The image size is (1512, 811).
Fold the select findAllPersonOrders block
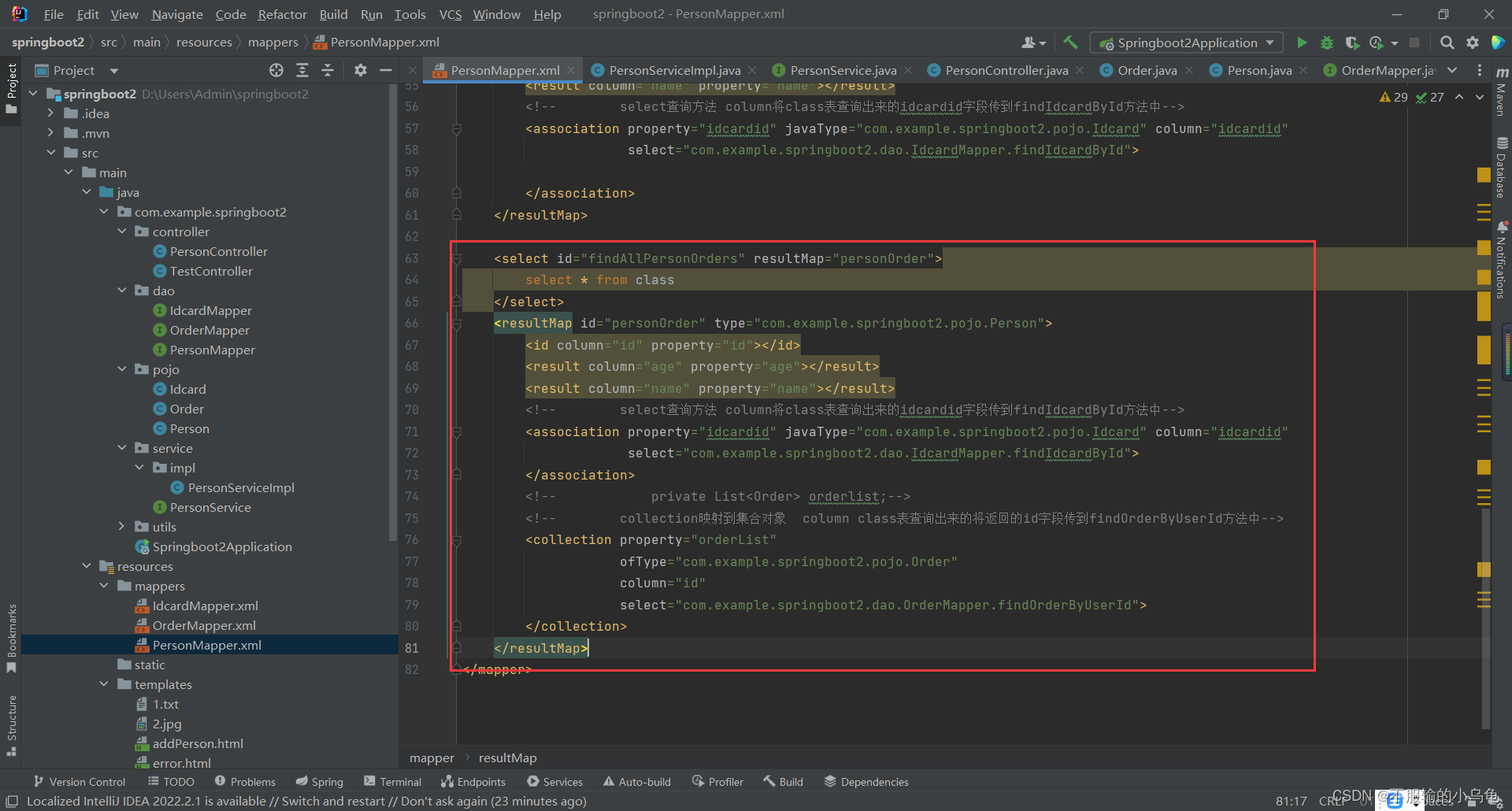(x=457, y=258)
